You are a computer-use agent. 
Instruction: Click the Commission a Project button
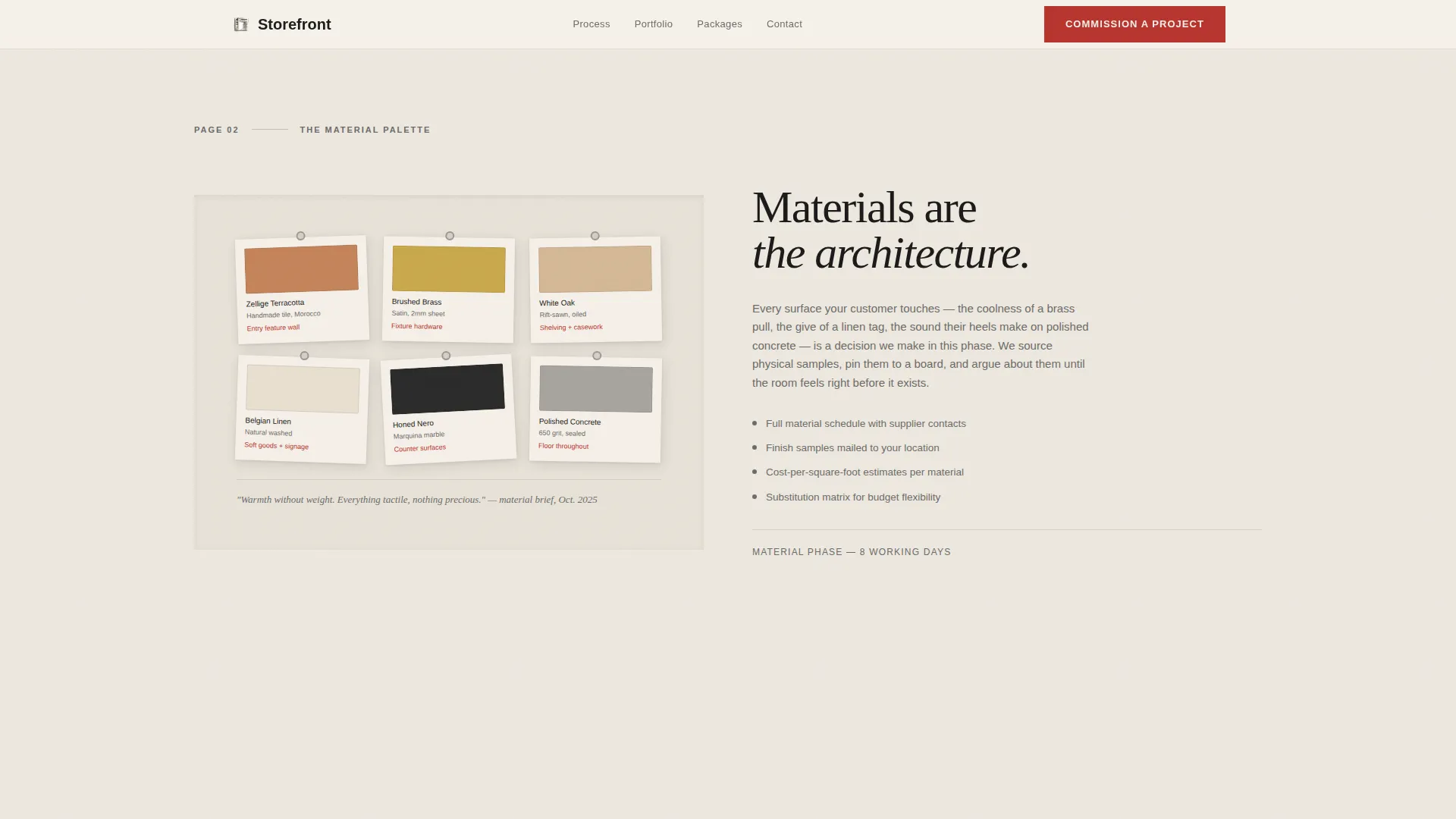[x=1134, y=24]
